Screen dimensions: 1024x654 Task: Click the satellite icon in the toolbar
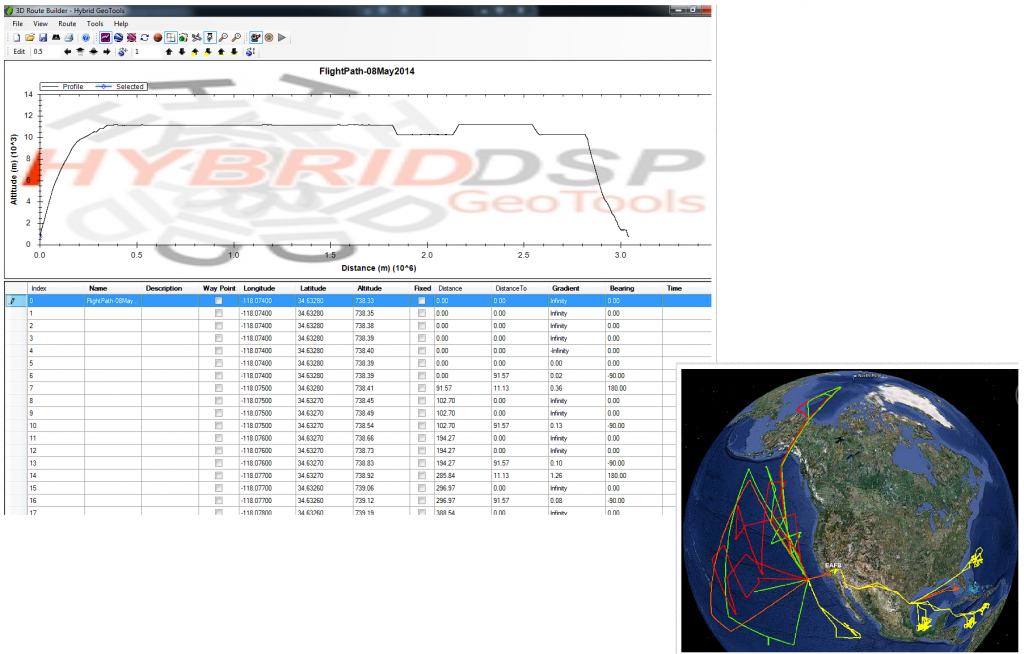point(197,38)
